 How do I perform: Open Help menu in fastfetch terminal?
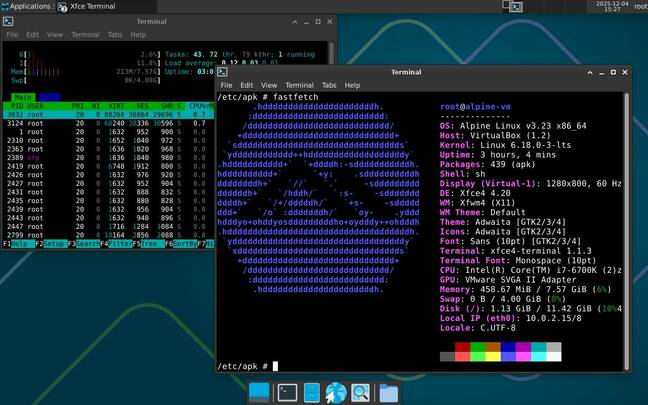click(x=352, y=85)
